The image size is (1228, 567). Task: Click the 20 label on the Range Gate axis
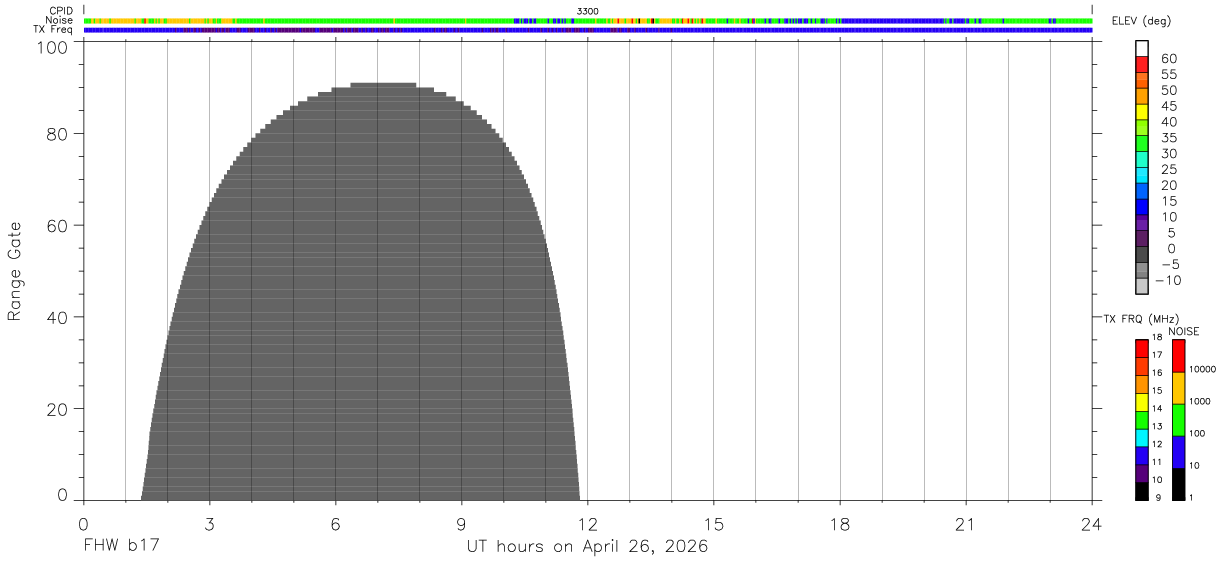click(x=57, y=410)
